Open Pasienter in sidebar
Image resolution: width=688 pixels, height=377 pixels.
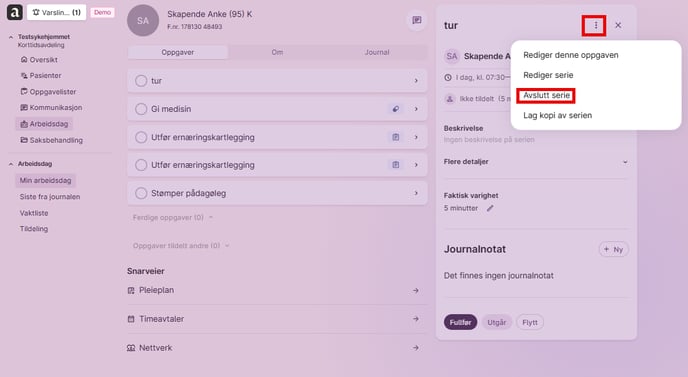click(41, 75)
